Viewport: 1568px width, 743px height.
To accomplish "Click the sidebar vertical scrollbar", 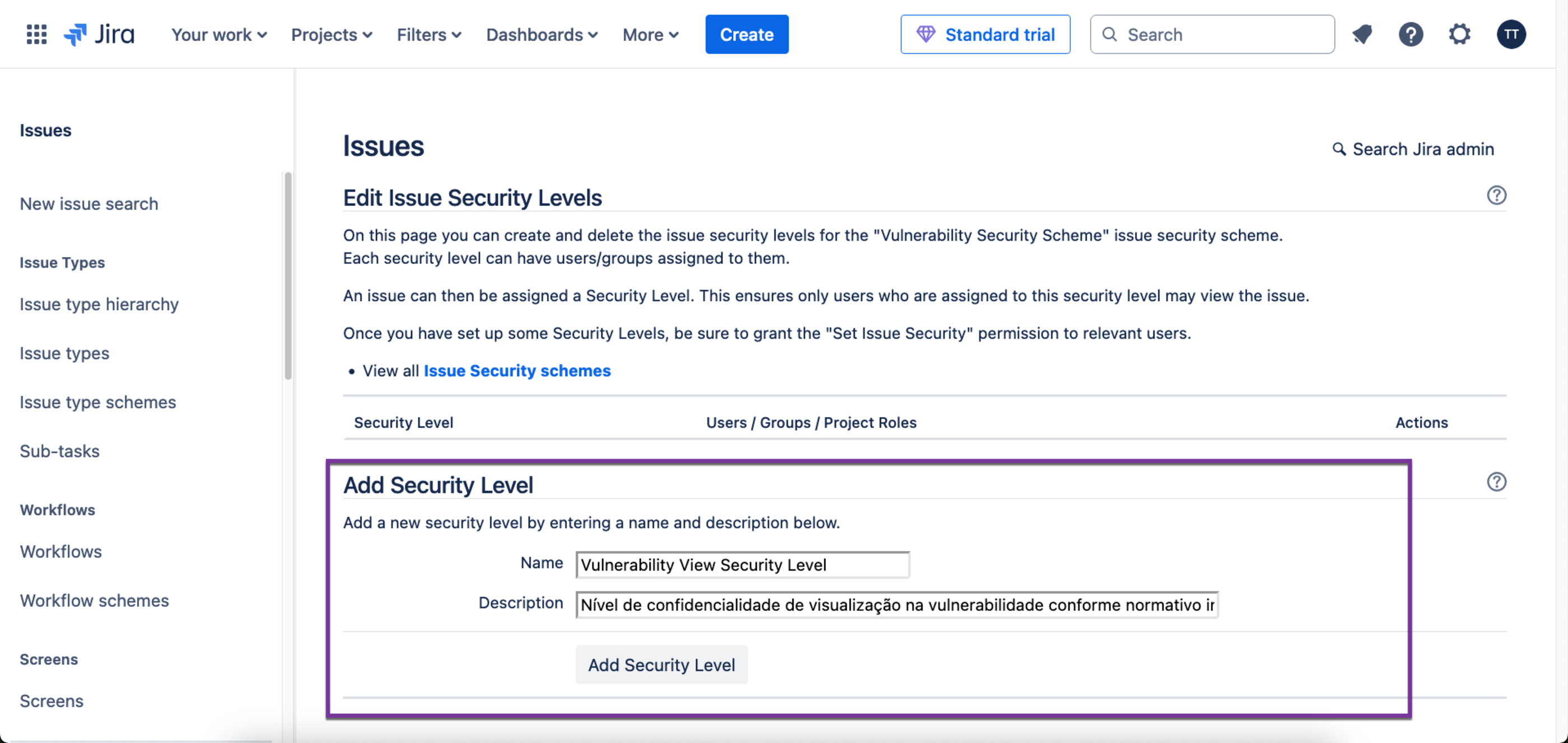I will coord(288,275).
